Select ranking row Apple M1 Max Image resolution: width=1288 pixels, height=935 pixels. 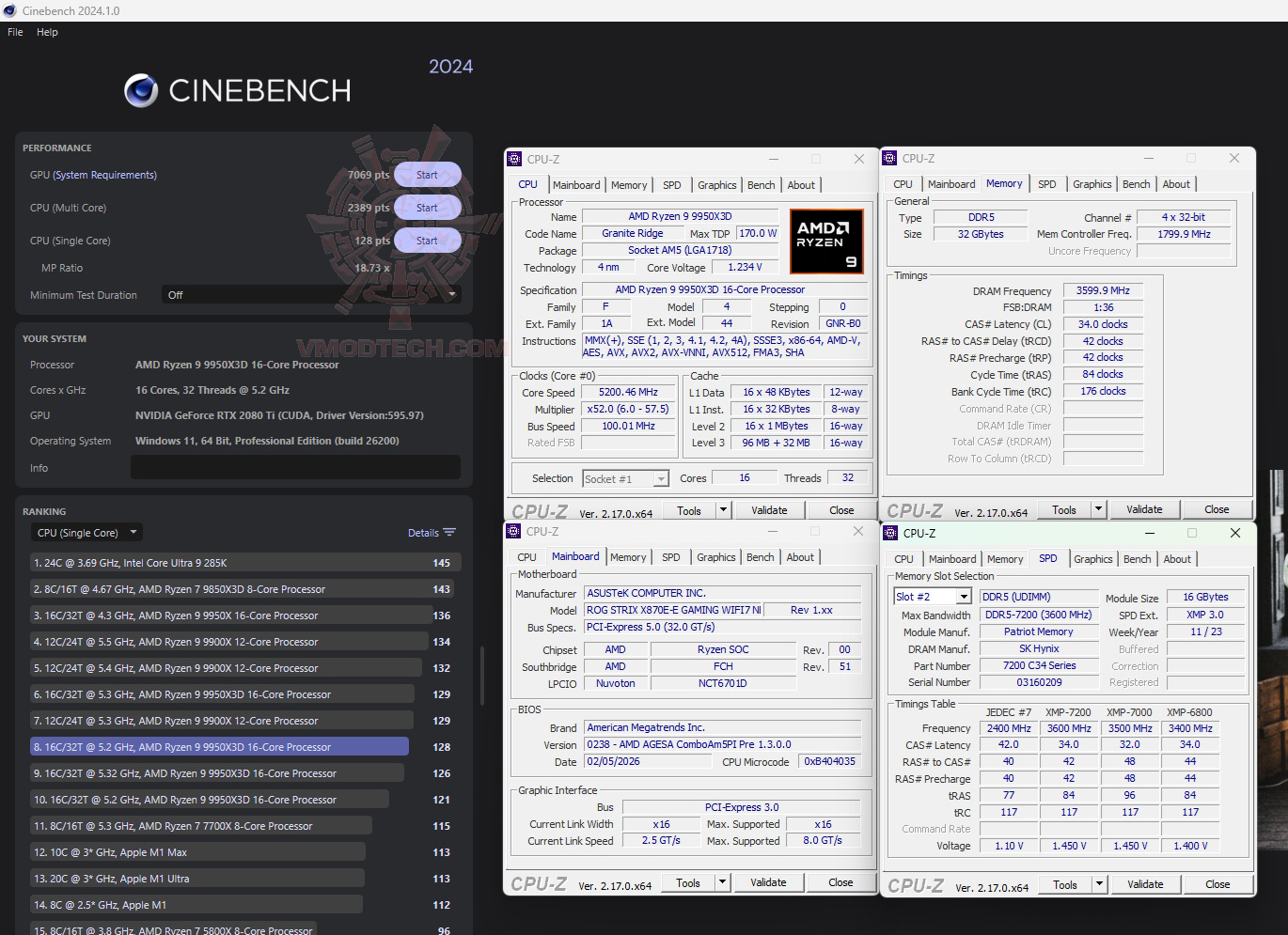[x=197, y=852]
